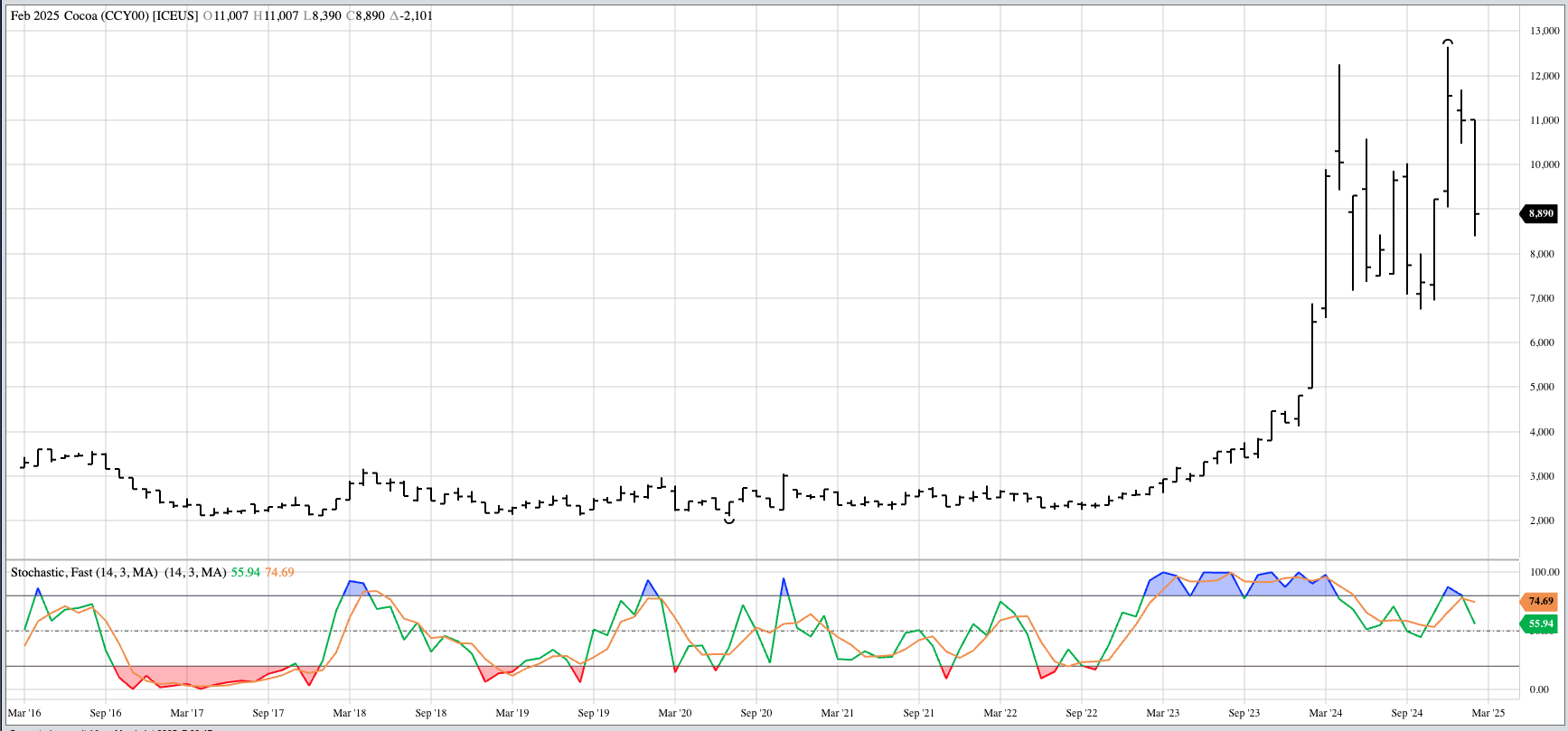Select Mar '16 on the time axis
Image resolution: width=1568 pixels, height=731 pixels.
(24, 713)
